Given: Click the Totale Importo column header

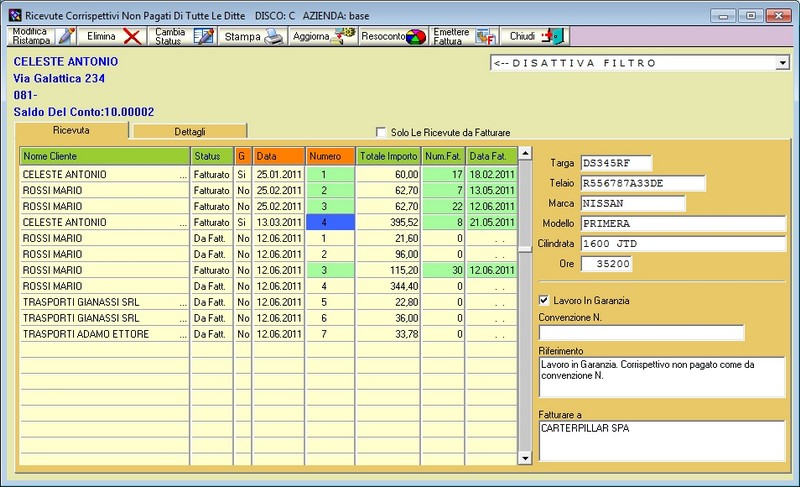Looking at the screenshot, I should (388, 156).
